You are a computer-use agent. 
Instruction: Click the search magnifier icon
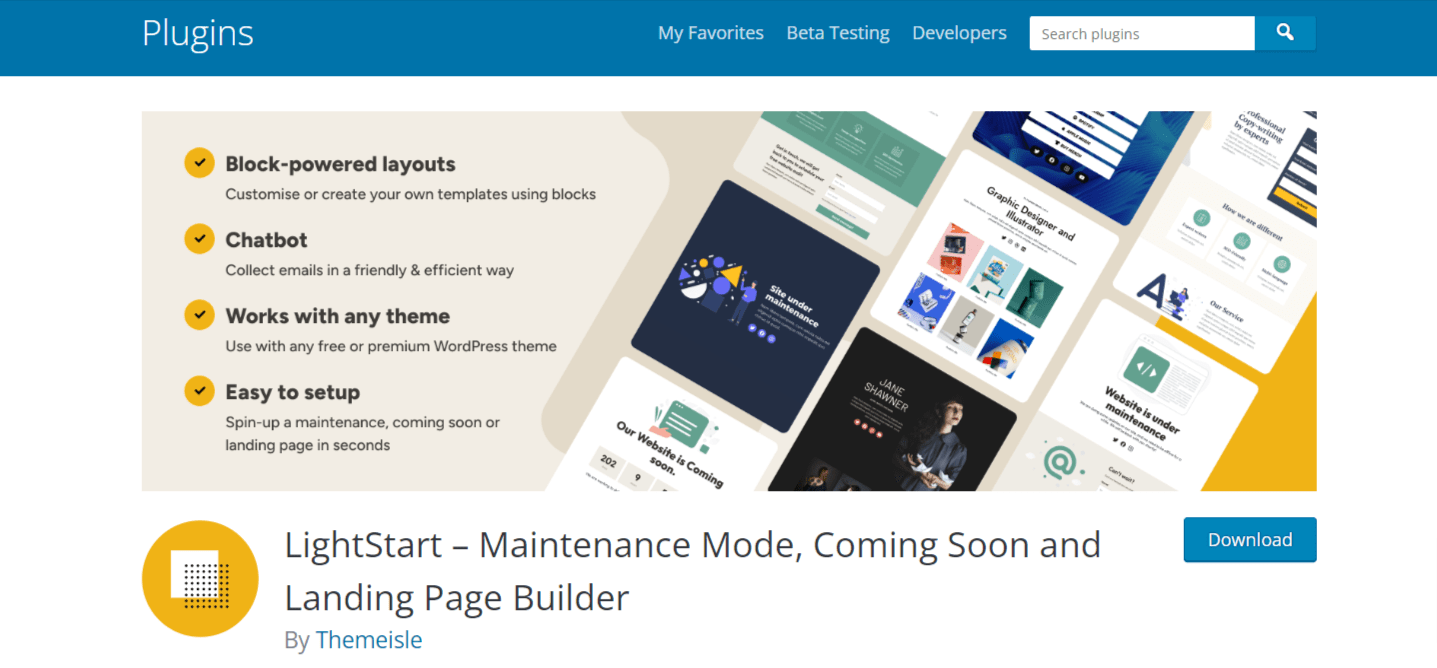1285,33
